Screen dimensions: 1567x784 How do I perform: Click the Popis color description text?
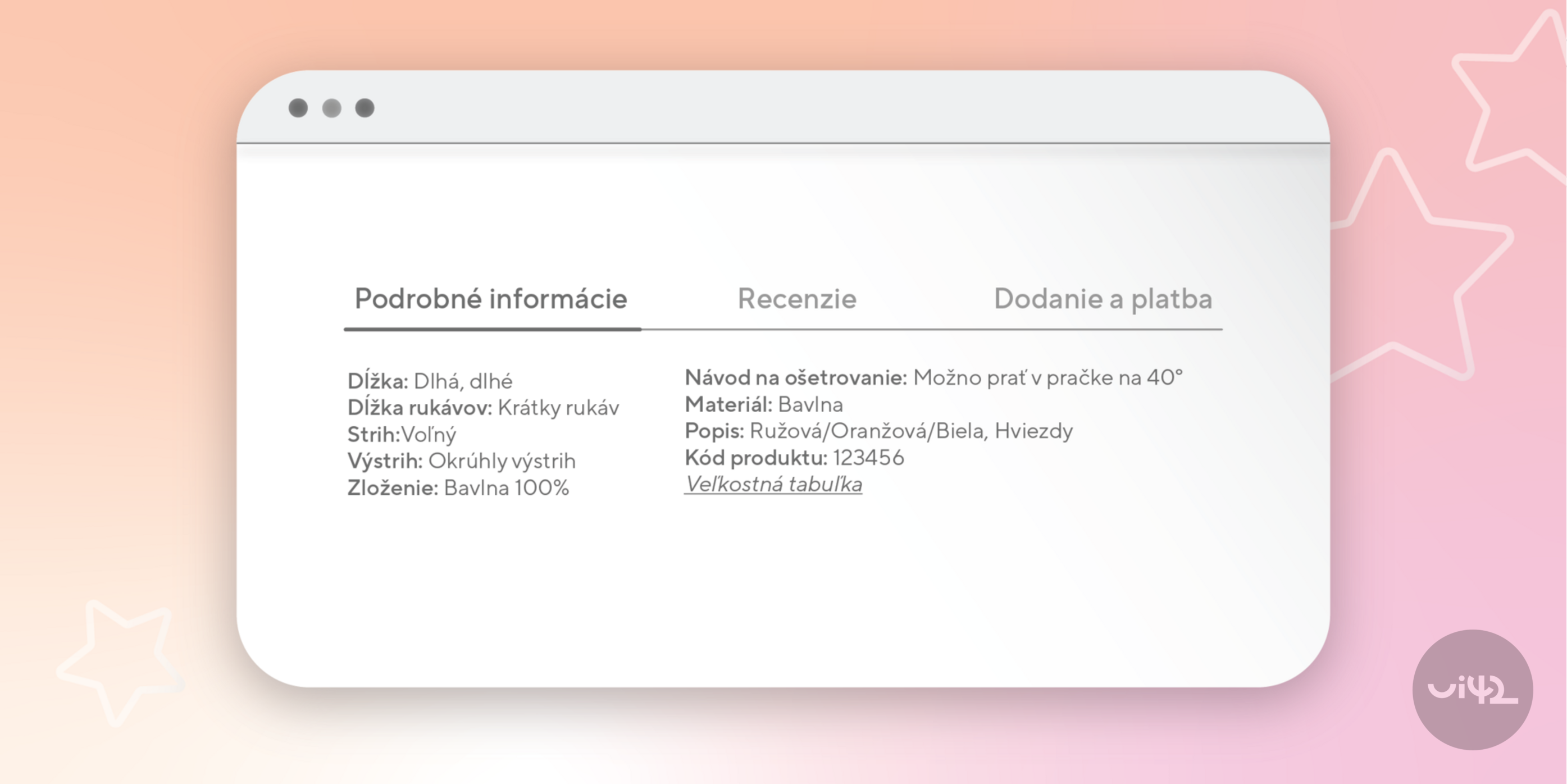point(878,431)
